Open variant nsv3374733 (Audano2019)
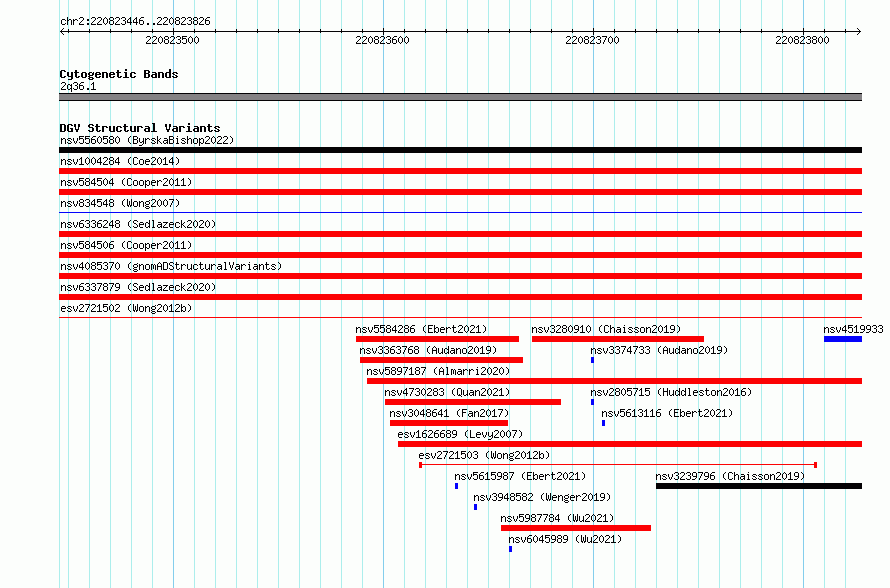Screen dimensions: 890x588 click(659, 350)
